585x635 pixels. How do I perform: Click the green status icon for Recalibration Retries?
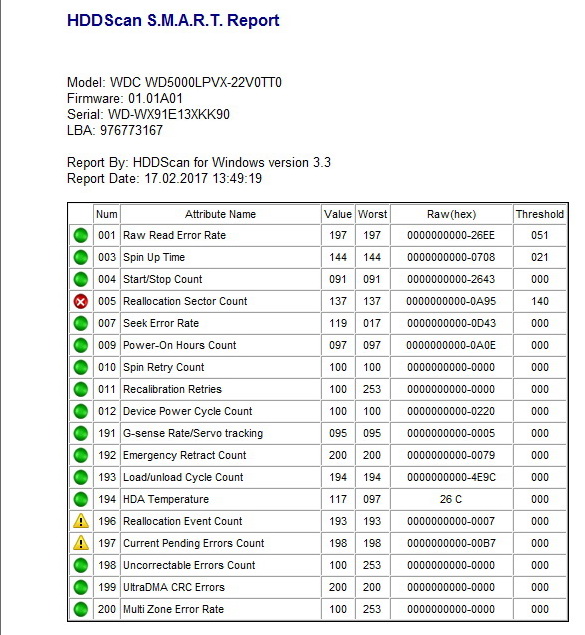point(81,389)
